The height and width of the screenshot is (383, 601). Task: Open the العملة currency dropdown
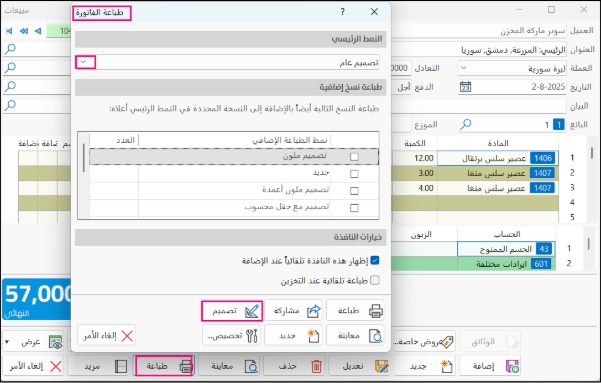coord(463,68)
